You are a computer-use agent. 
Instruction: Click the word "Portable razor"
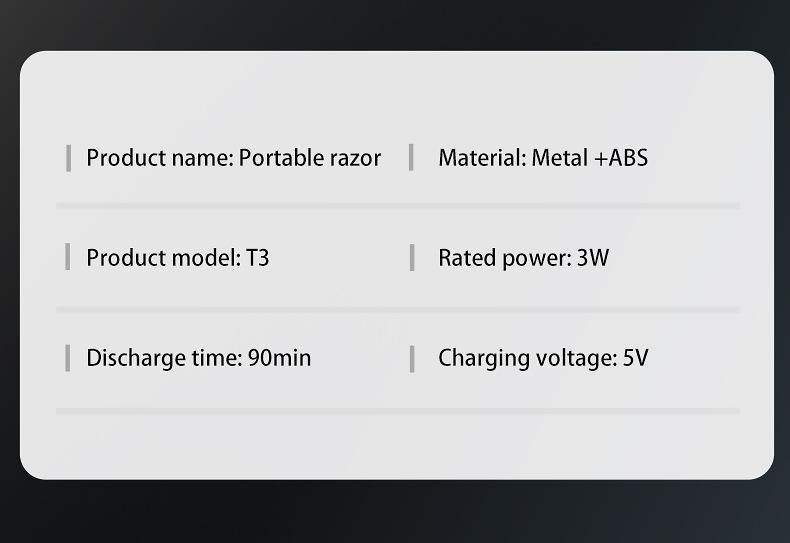(x=309, y=158)
